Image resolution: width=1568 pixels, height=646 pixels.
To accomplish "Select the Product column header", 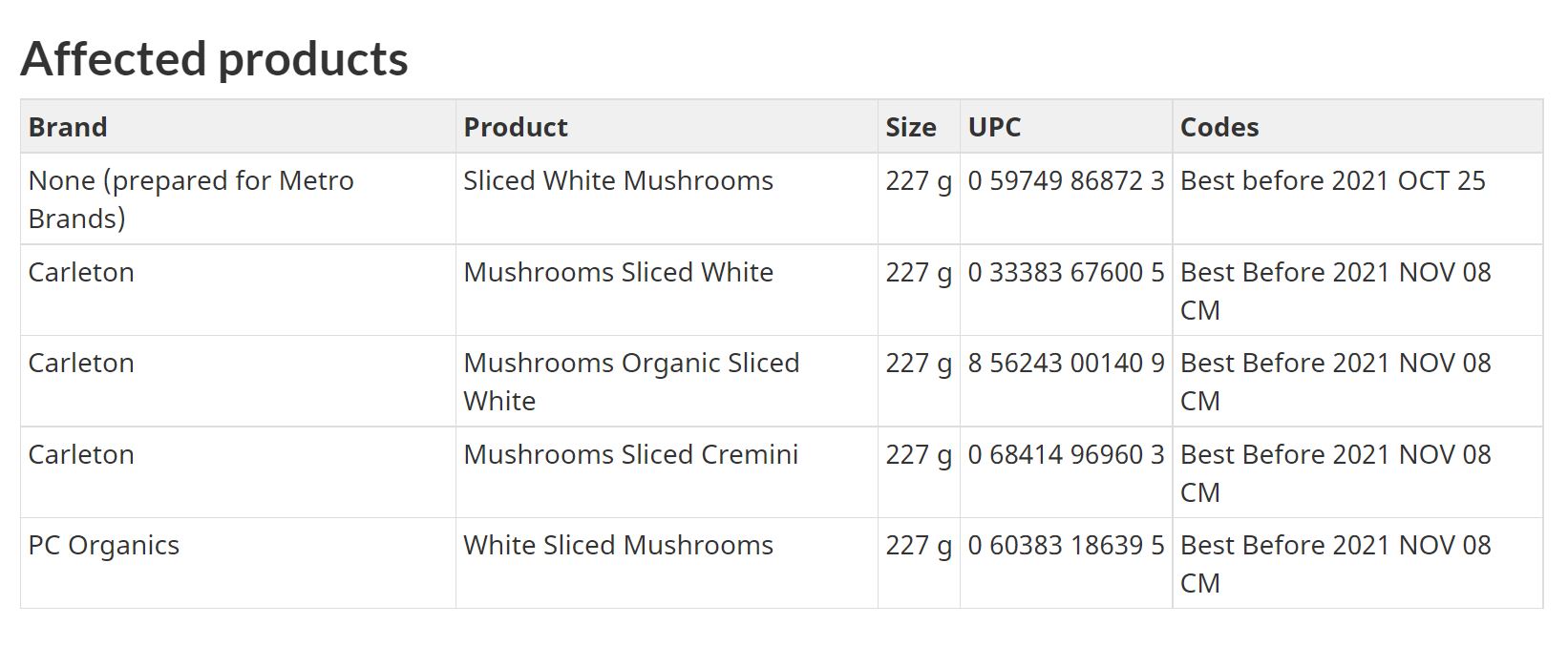I will [667, 127].
